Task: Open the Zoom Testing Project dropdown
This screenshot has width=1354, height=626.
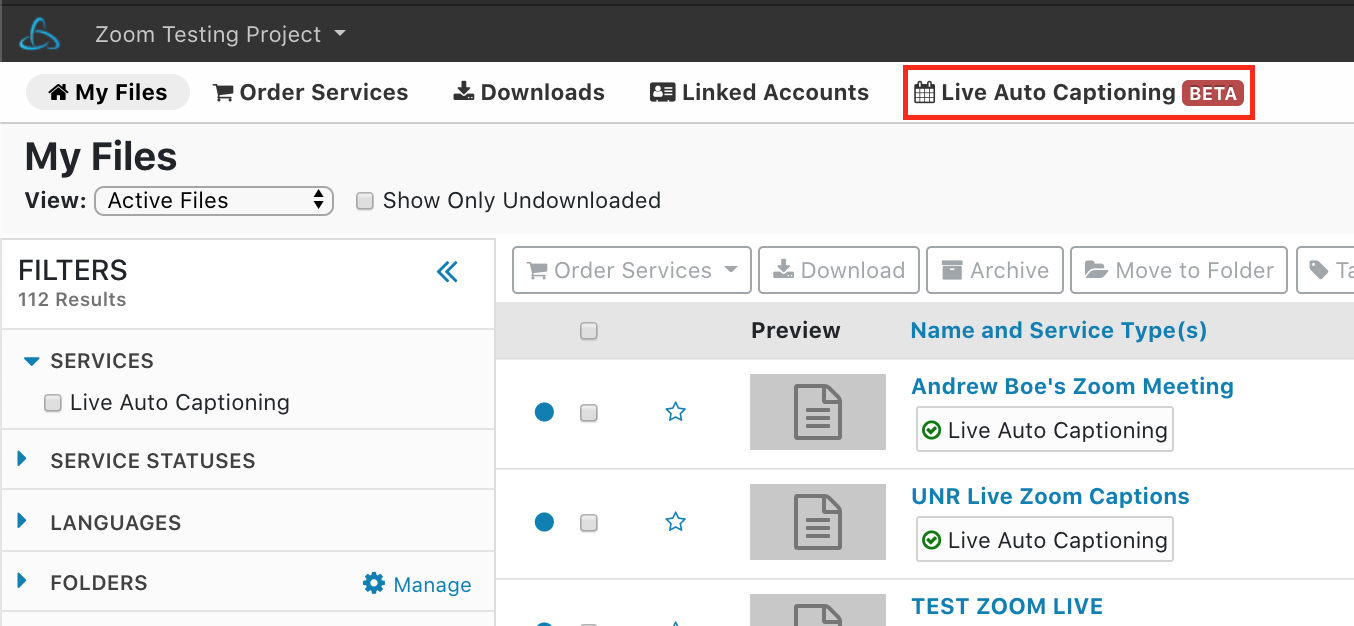Action: pos(220,34)
